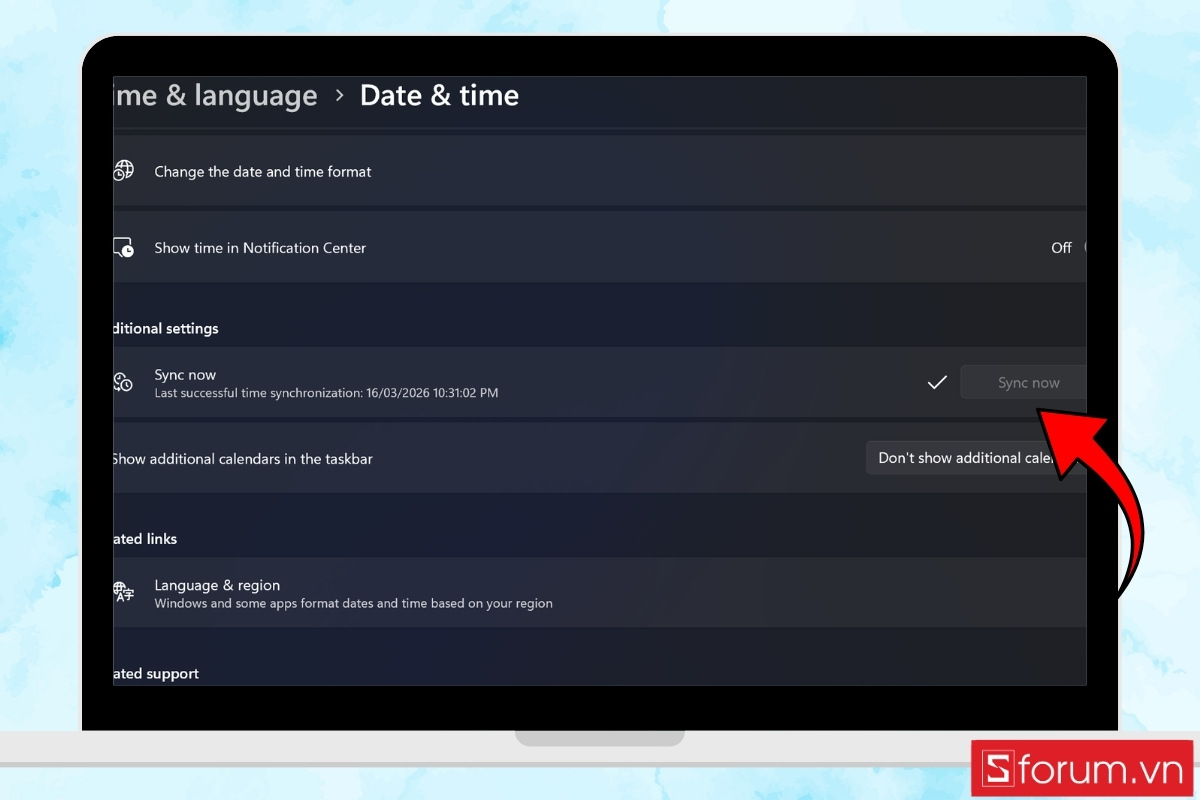Click the 'Windows and some apps format dates' description
Screen dimensions: 1200x800
click(x=353, y=604)
